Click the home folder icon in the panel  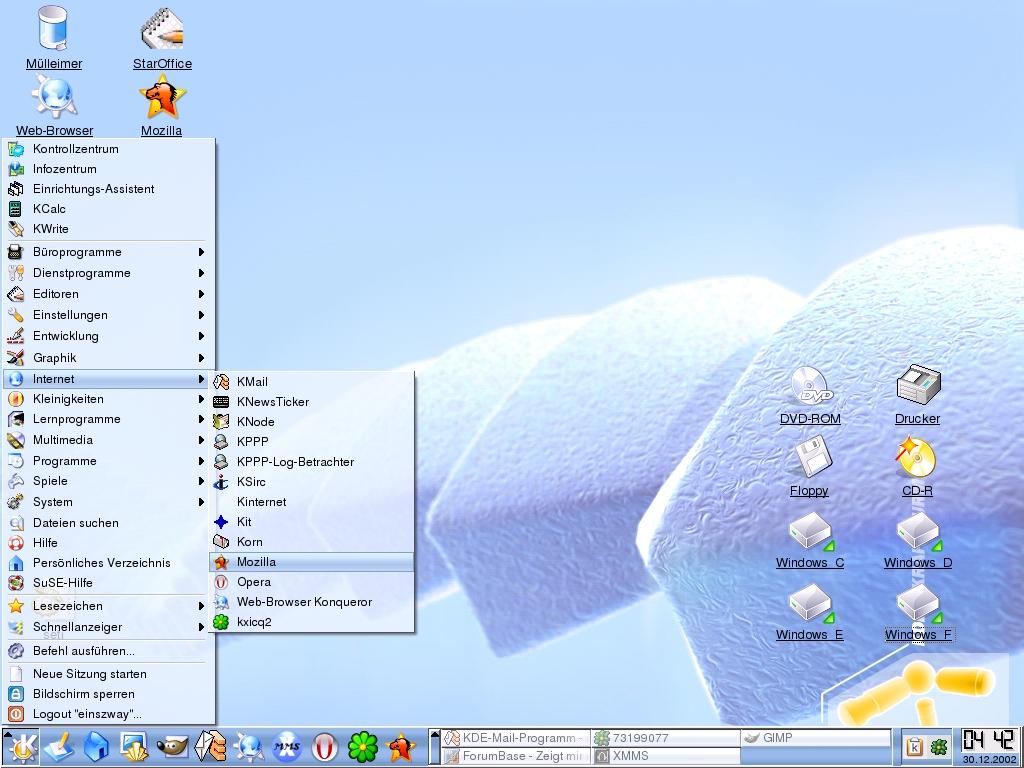point(97,747)
